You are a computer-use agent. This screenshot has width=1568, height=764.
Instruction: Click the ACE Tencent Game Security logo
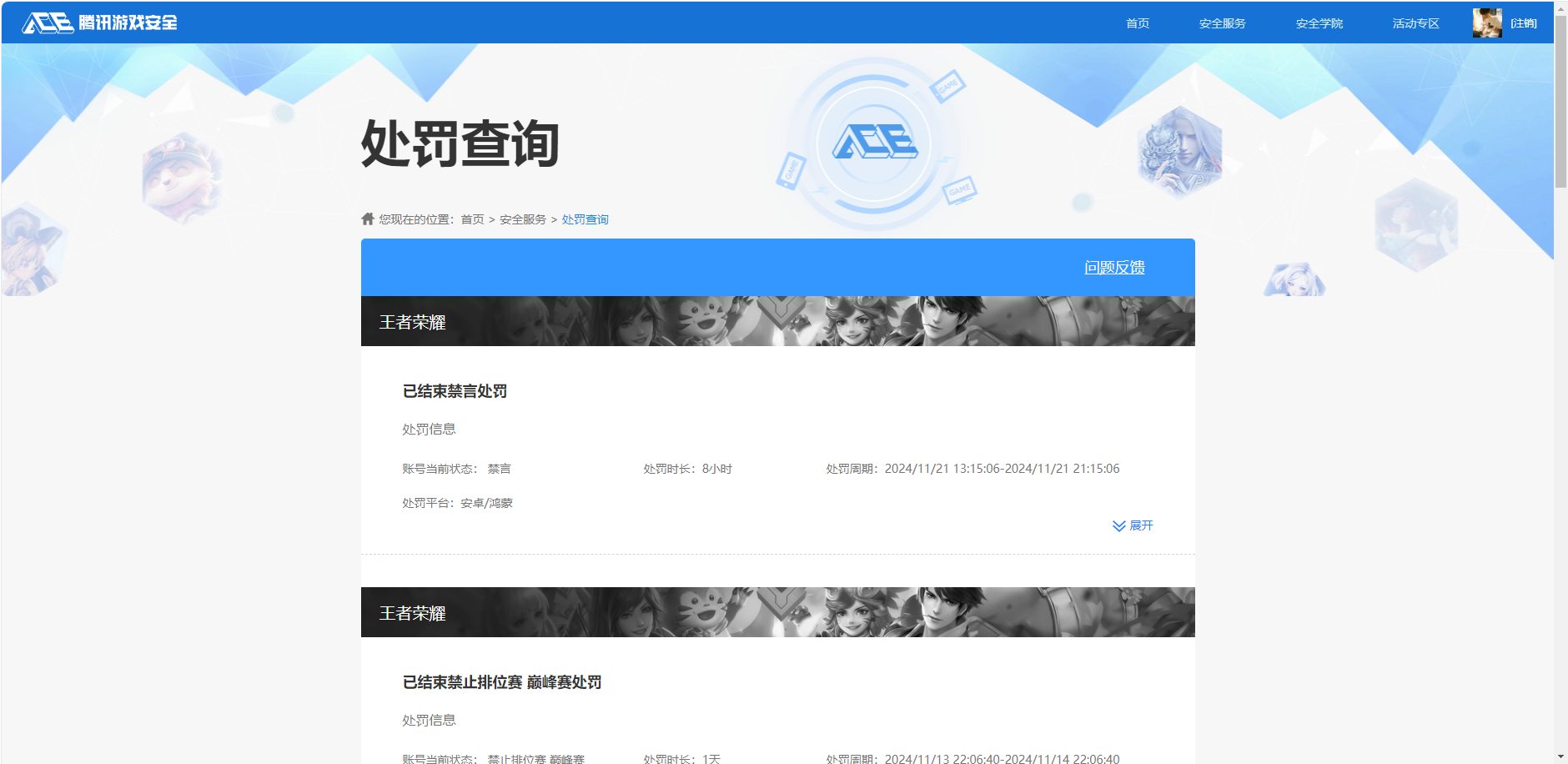[99, 23]
